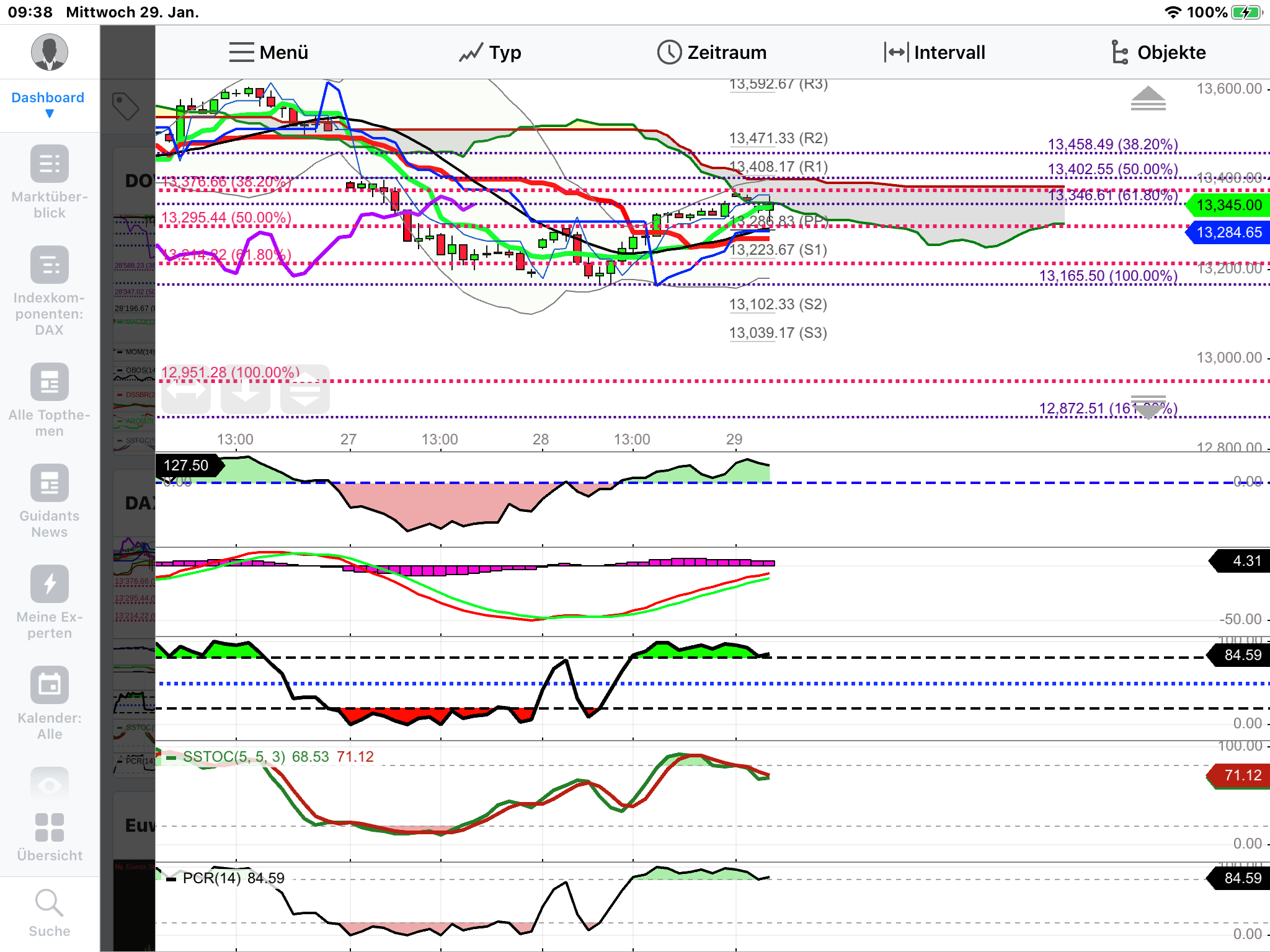1270x952 pixels.
Task: Click the horizontal double-arrow chart button
Action: pos(186,390)
